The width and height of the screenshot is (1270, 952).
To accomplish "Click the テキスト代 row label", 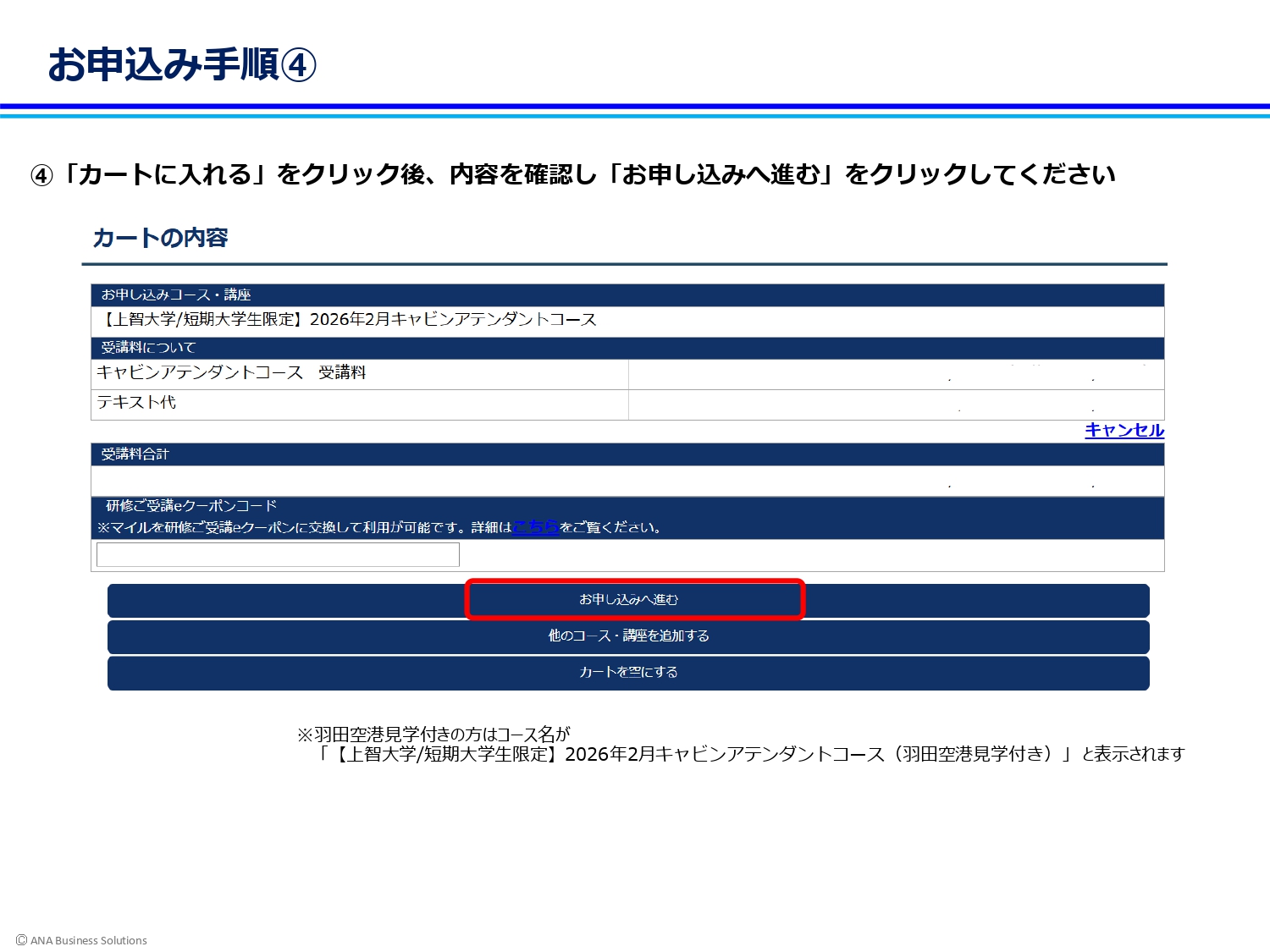I will [136, 403].
